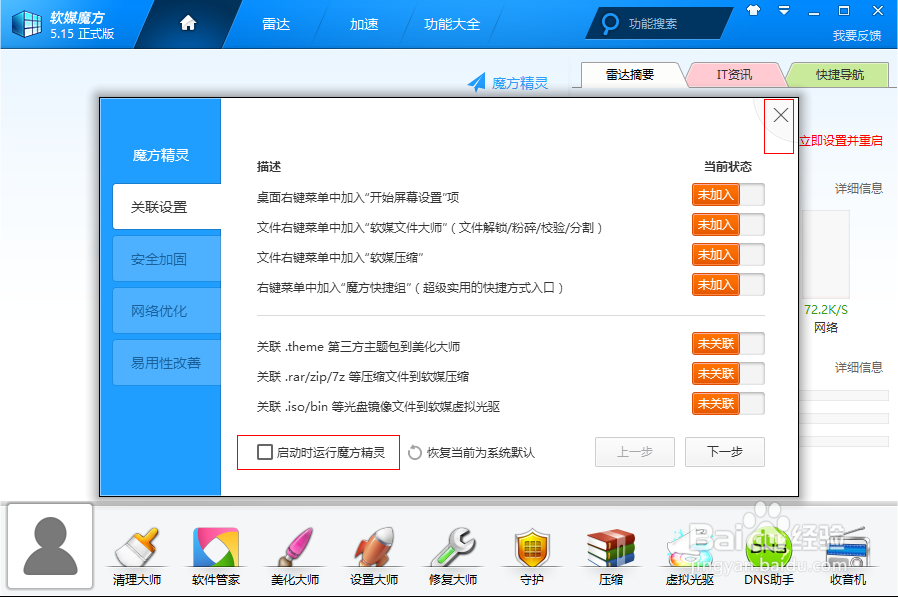Click 我要反馈 feedback link

pyautogui.click(x=857, y=36)
